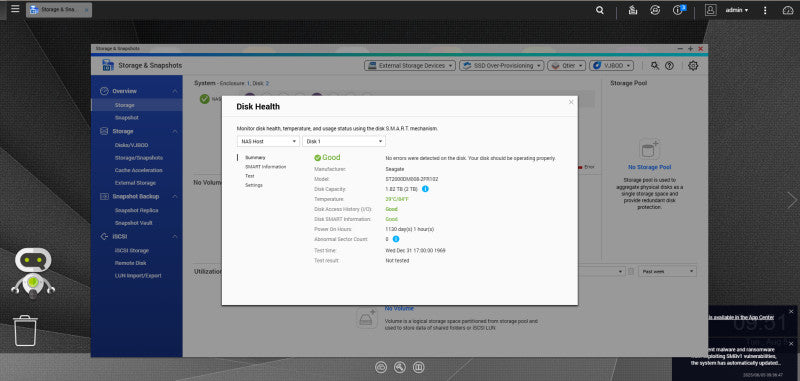Open the NAS Host enclosure dropdown
This screenshot has height=381, width=800.
coord(268,141)
